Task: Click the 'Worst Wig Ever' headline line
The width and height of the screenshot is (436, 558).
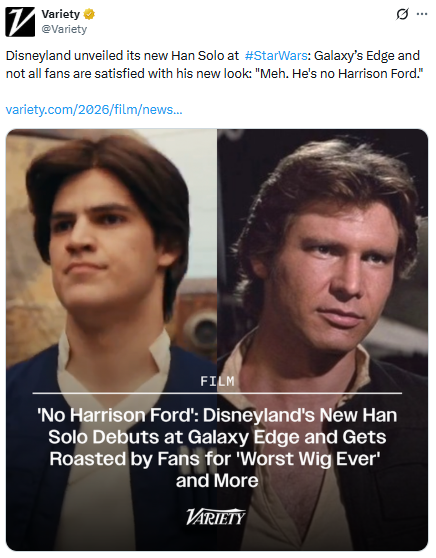Action: pos(215,459)
